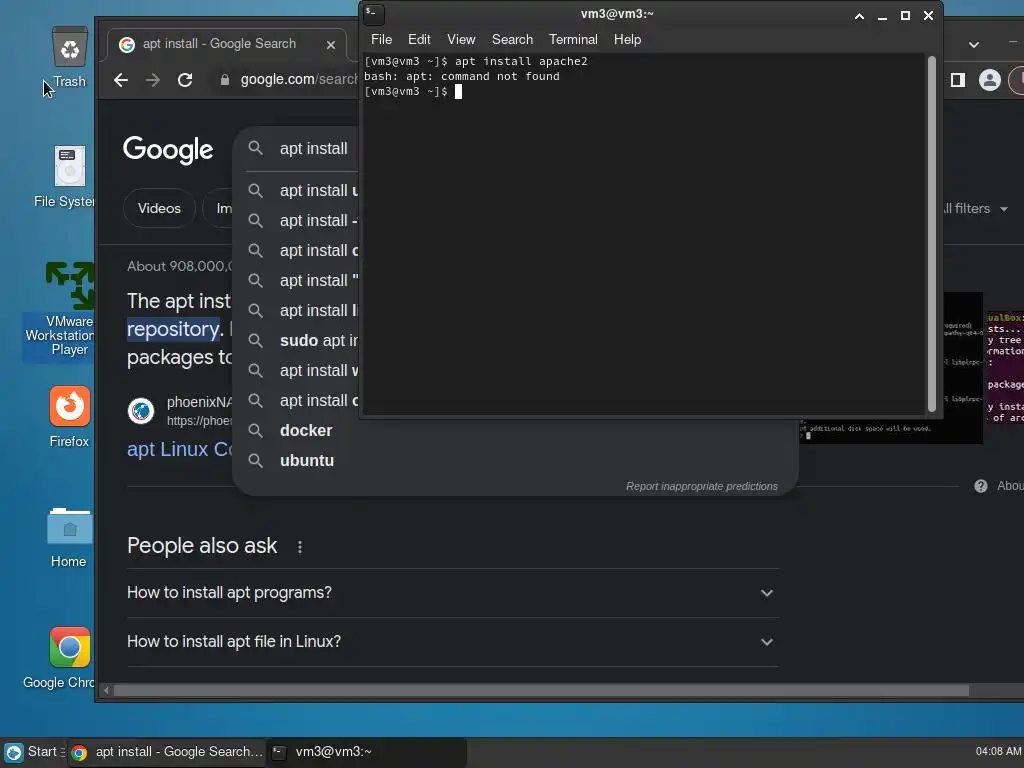Open the Start menu on taskbar

(33, 752)
